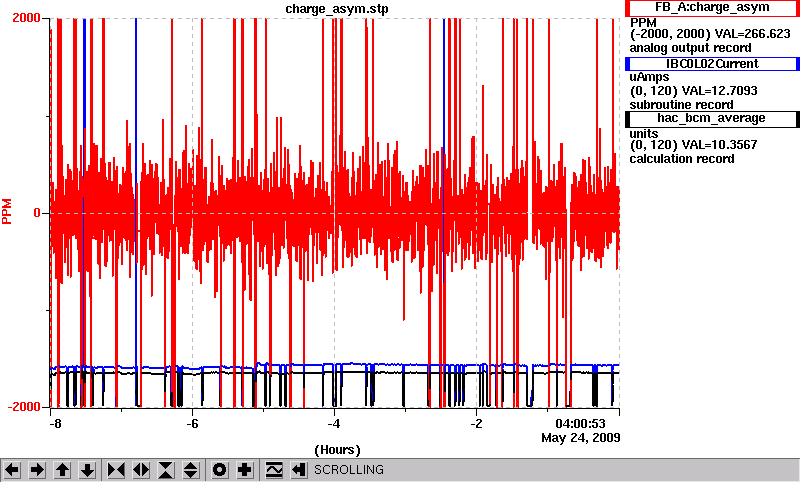
Task: Click the -8 hours x-axis tick label
Action: pyautogui.click(x=55, y=424)
